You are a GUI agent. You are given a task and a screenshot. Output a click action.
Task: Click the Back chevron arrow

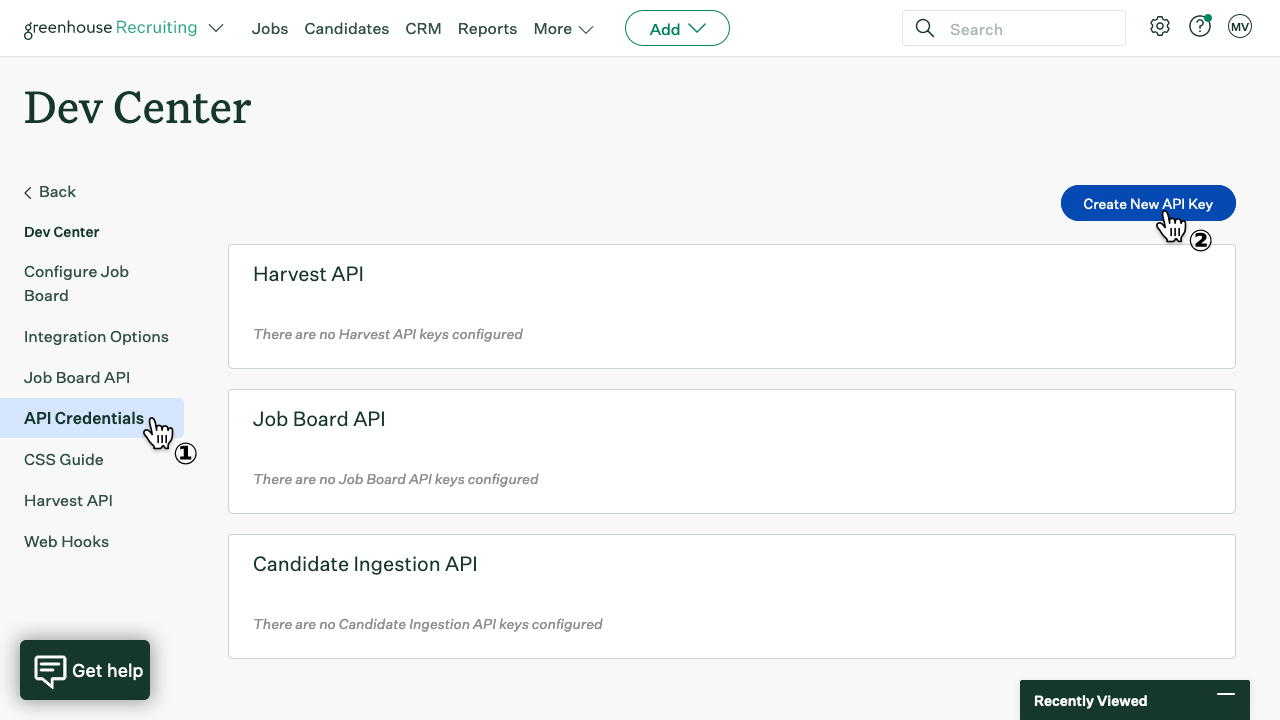coord(28,192)
